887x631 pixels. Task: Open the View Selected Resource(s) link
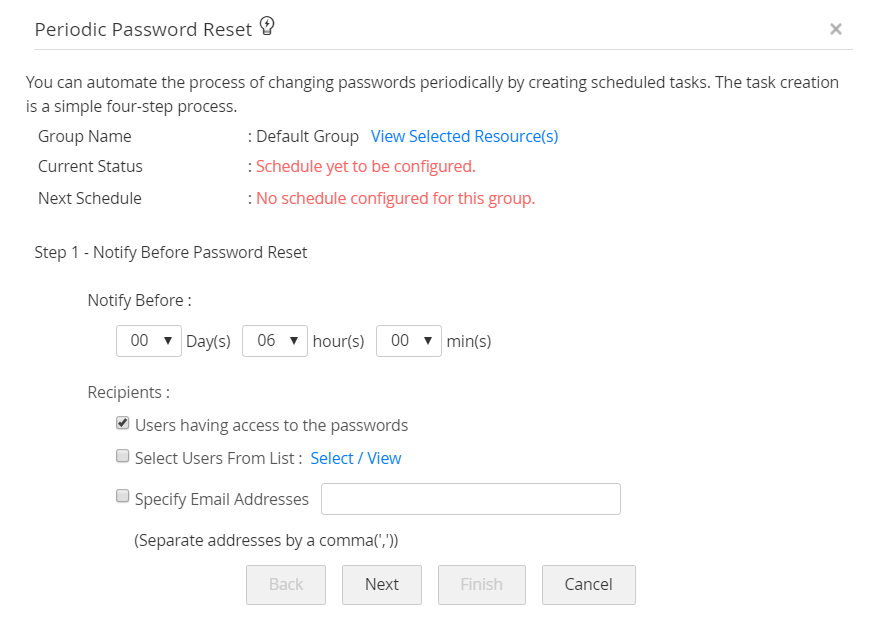[464, 136]
